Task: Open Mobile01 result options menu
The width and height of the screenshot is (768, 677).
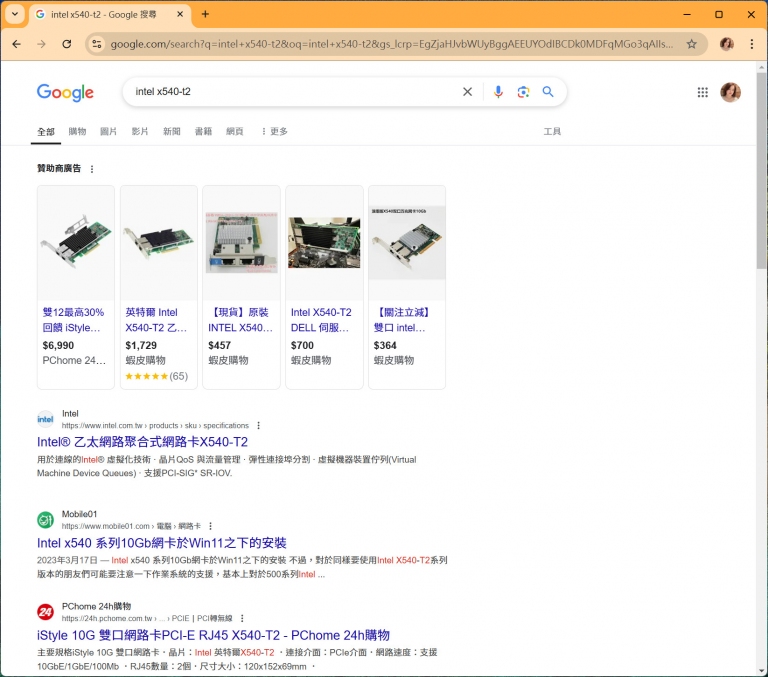Action: click(211, 526)
